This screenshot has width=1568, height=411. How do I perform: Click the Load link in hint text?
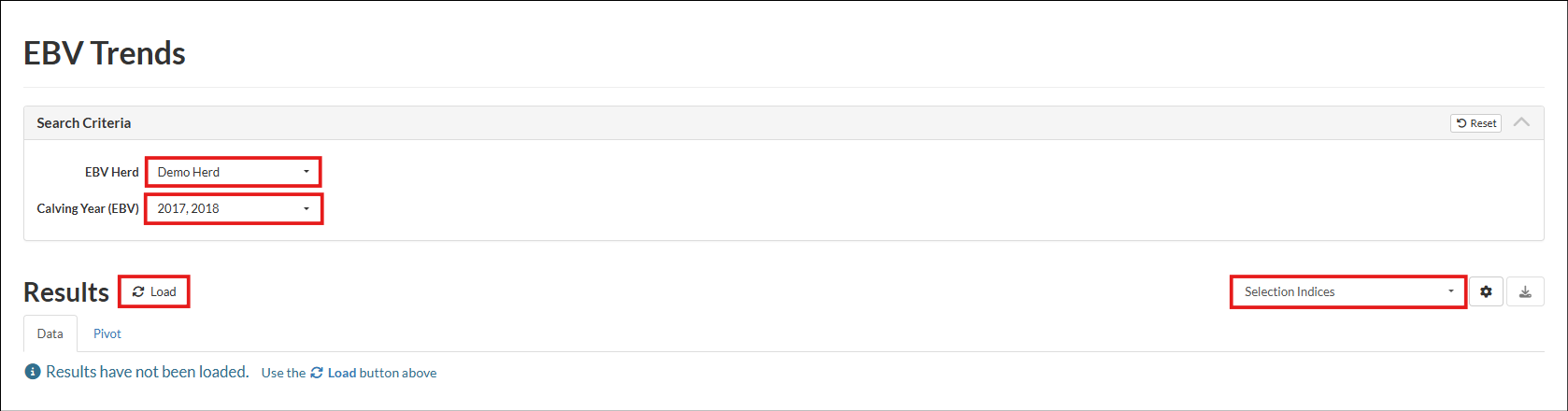pos(334,373)
